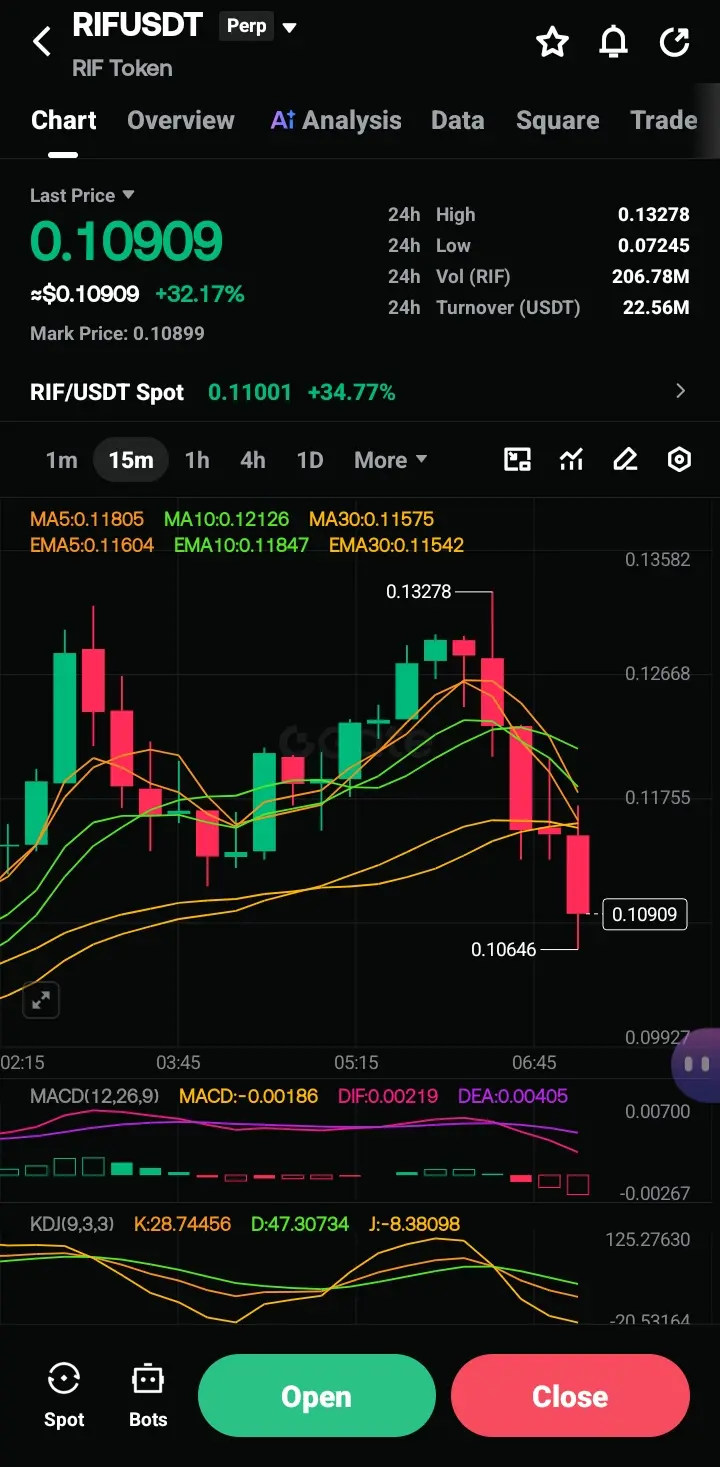Tap the EMA5:0.11604 indicator label

click(92, 546)
